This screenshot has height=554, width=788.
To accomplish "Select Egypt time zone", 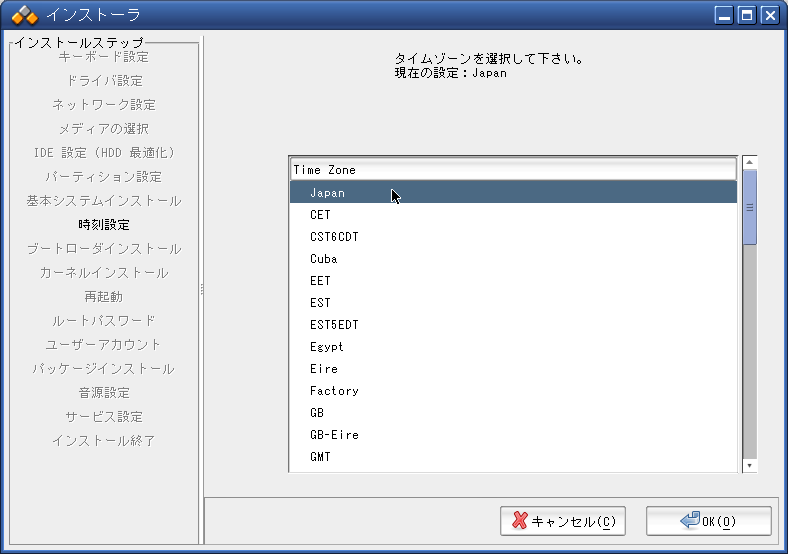I will click(x=326, y=347).
